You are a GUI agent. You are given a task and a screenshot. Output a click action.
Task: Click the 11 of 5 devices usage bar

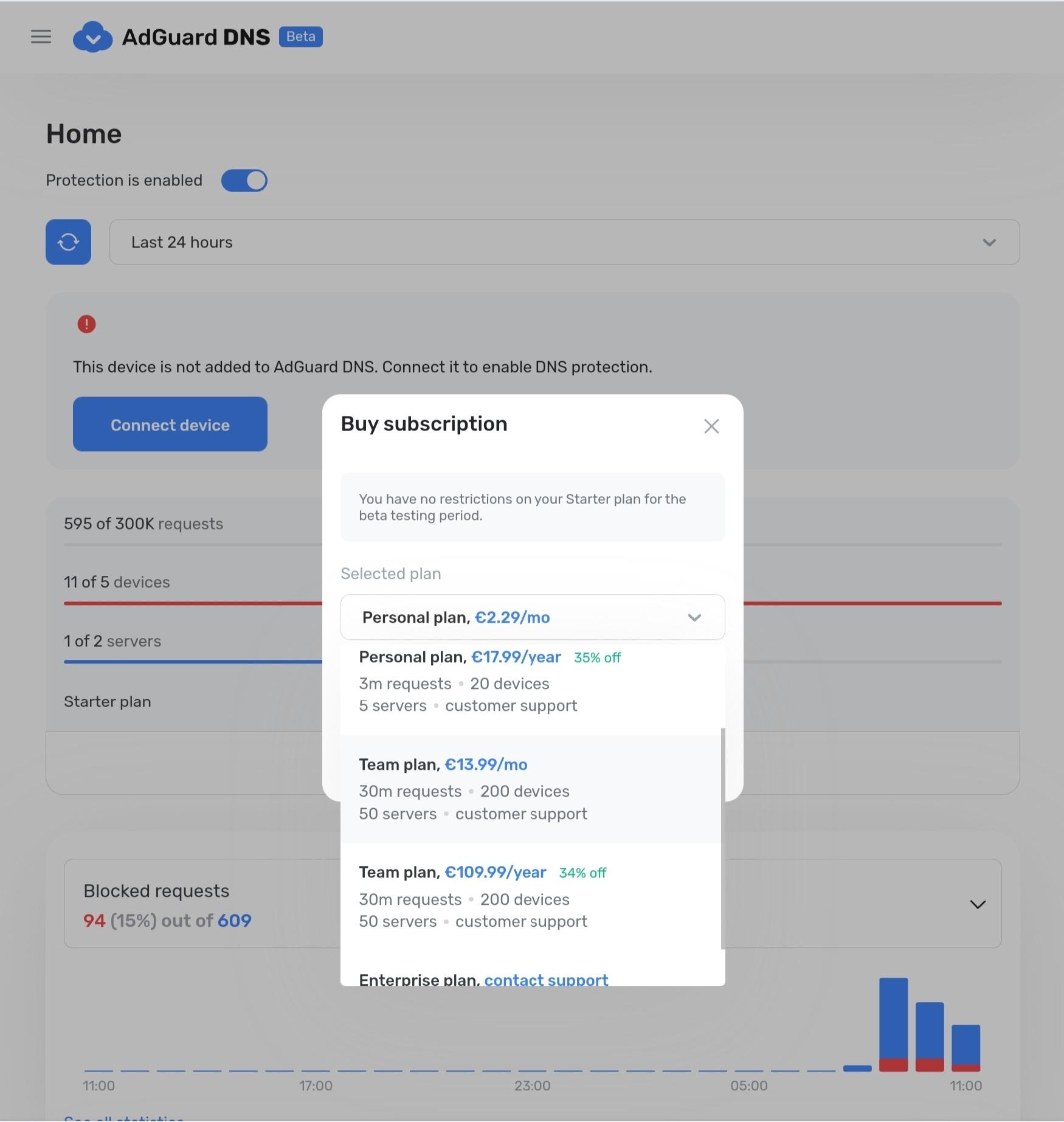pos(192,603)
